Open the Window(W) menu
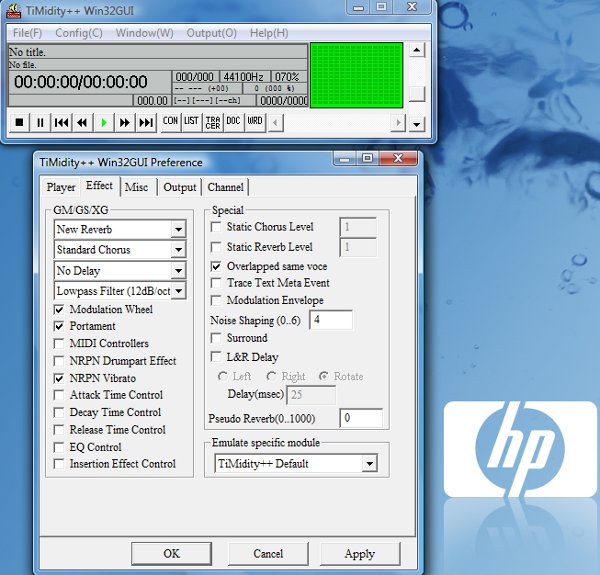Viewport: 600px width, 575px height. coord(145,33)
